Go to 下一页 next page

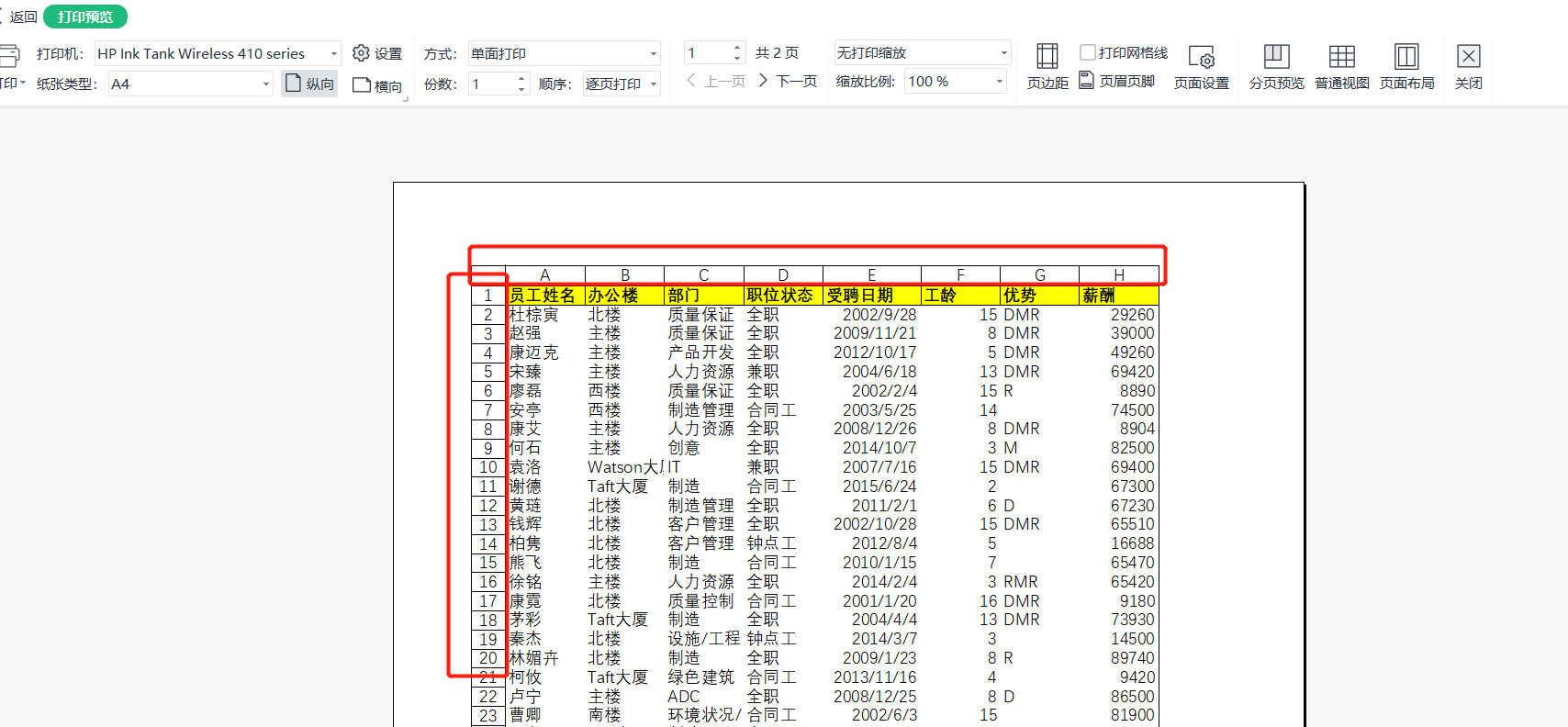[x=788, y=81]
